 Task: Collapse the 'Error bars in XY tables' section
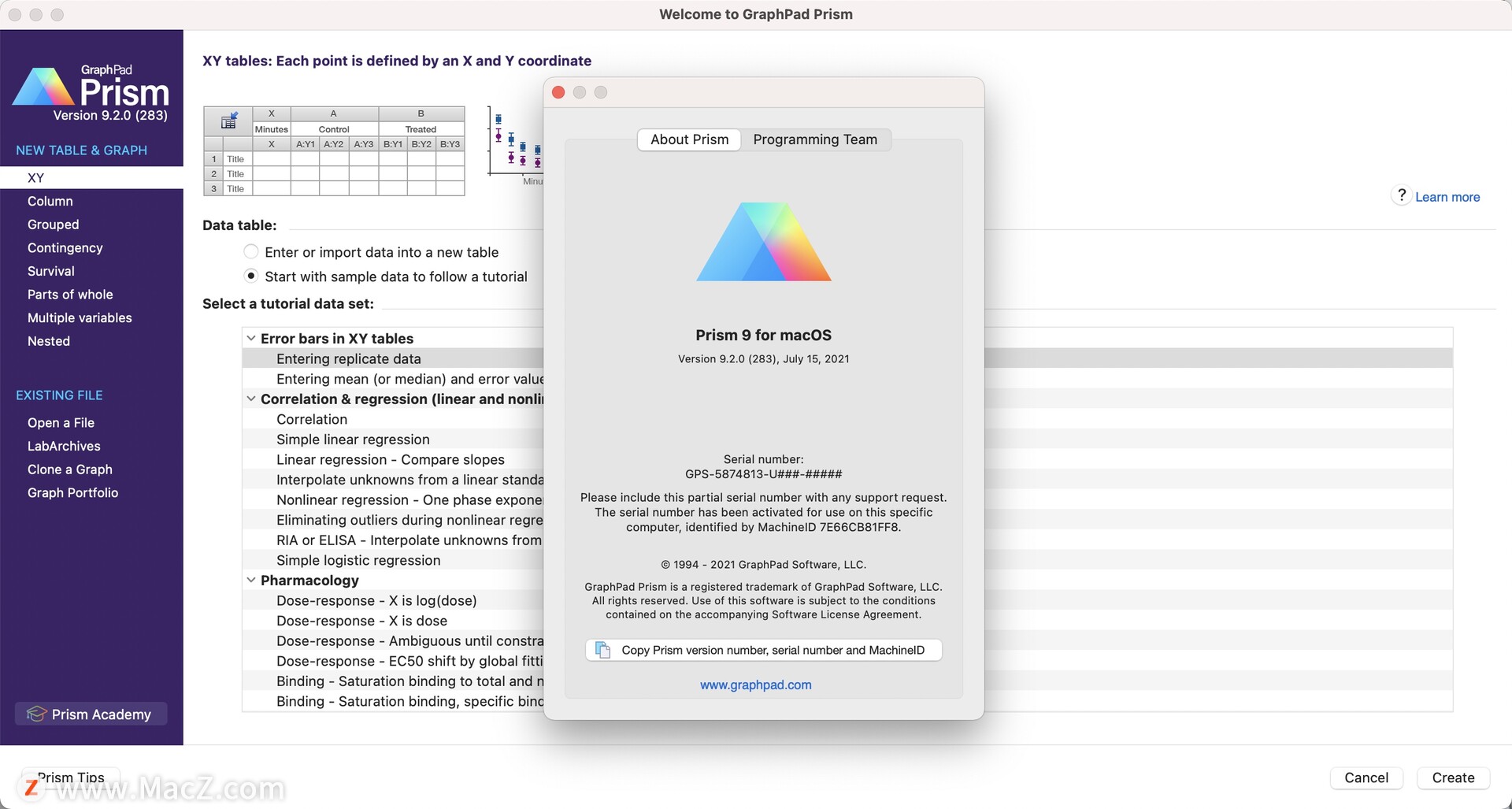251,337
